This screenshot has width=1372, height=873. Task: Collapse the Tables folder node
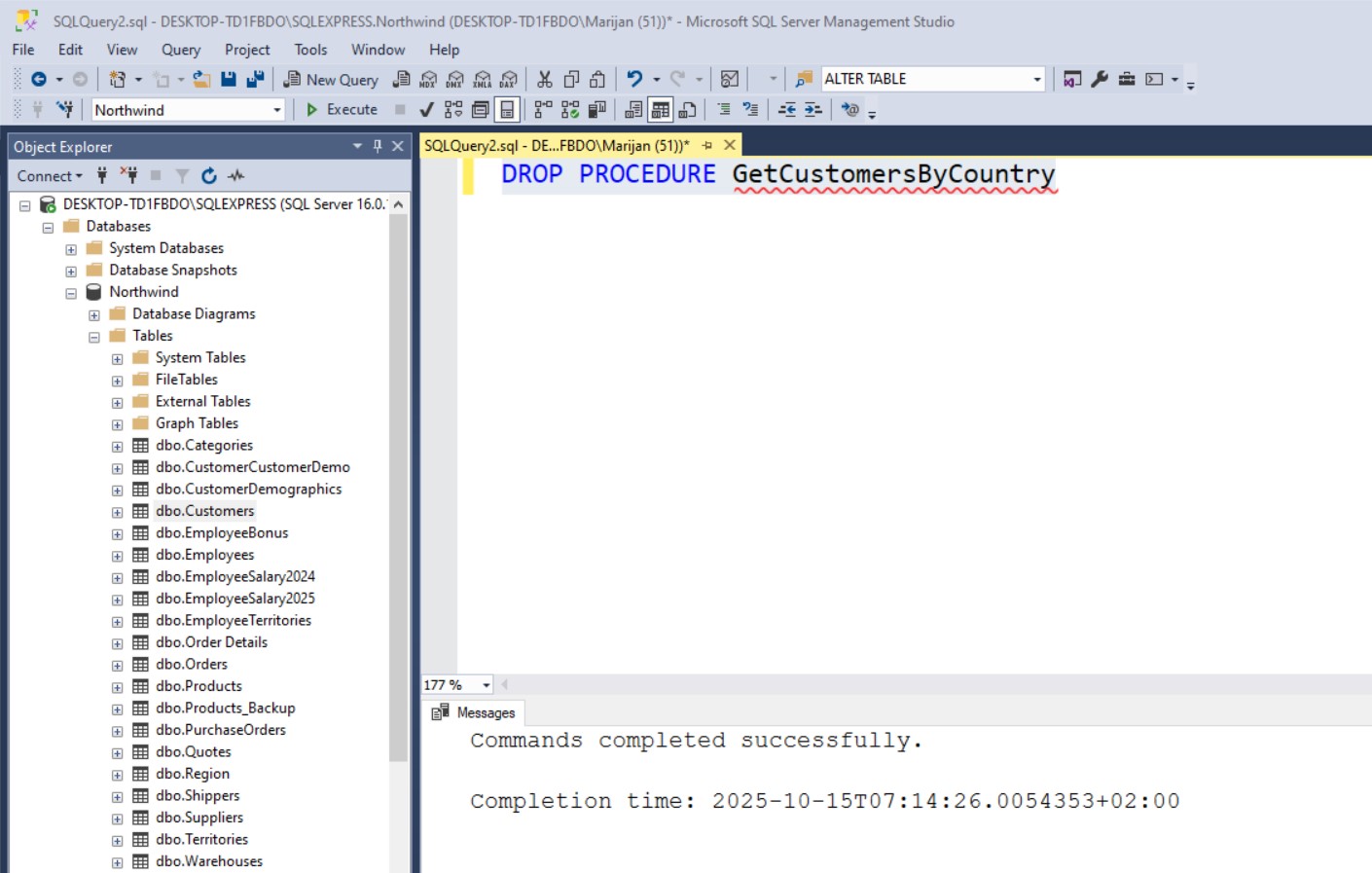click(94, 337)
